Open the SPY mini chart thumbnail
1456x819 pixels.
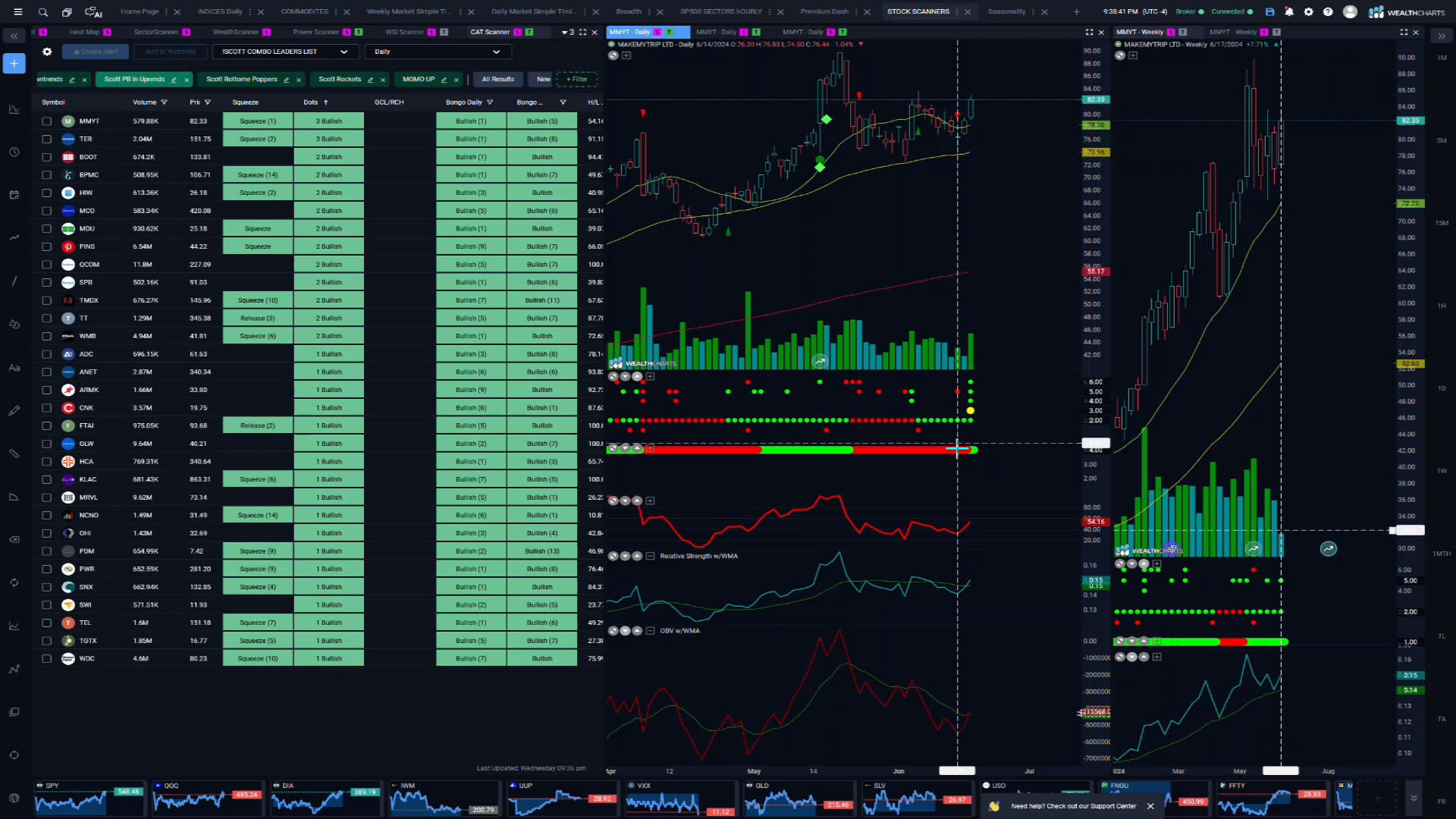coord(89,799)
